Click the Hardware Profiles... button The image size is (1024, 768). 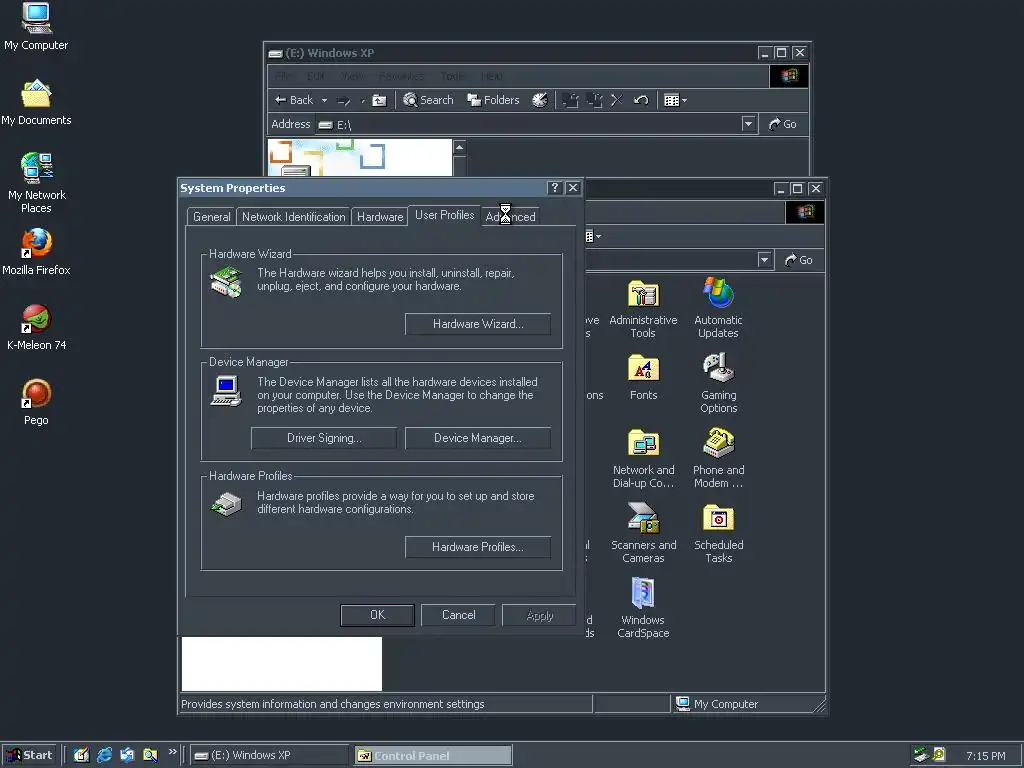[478, 547]
